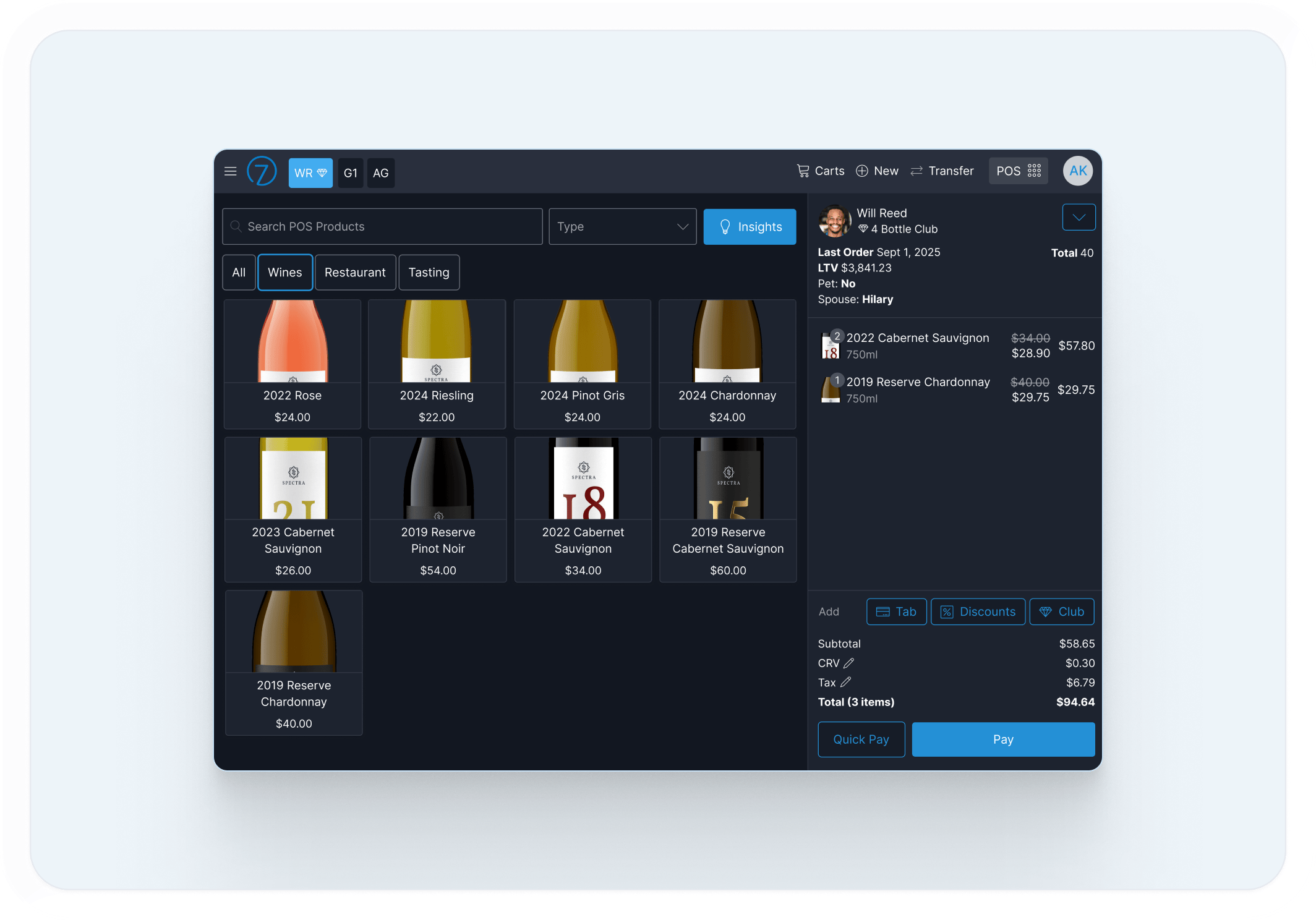Click the Transfer arrows icon

point(916,171)
